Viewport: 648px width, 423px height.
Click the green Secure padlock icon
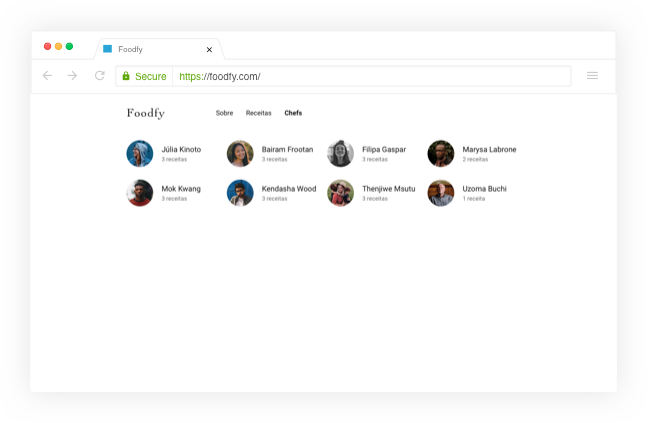126,76
